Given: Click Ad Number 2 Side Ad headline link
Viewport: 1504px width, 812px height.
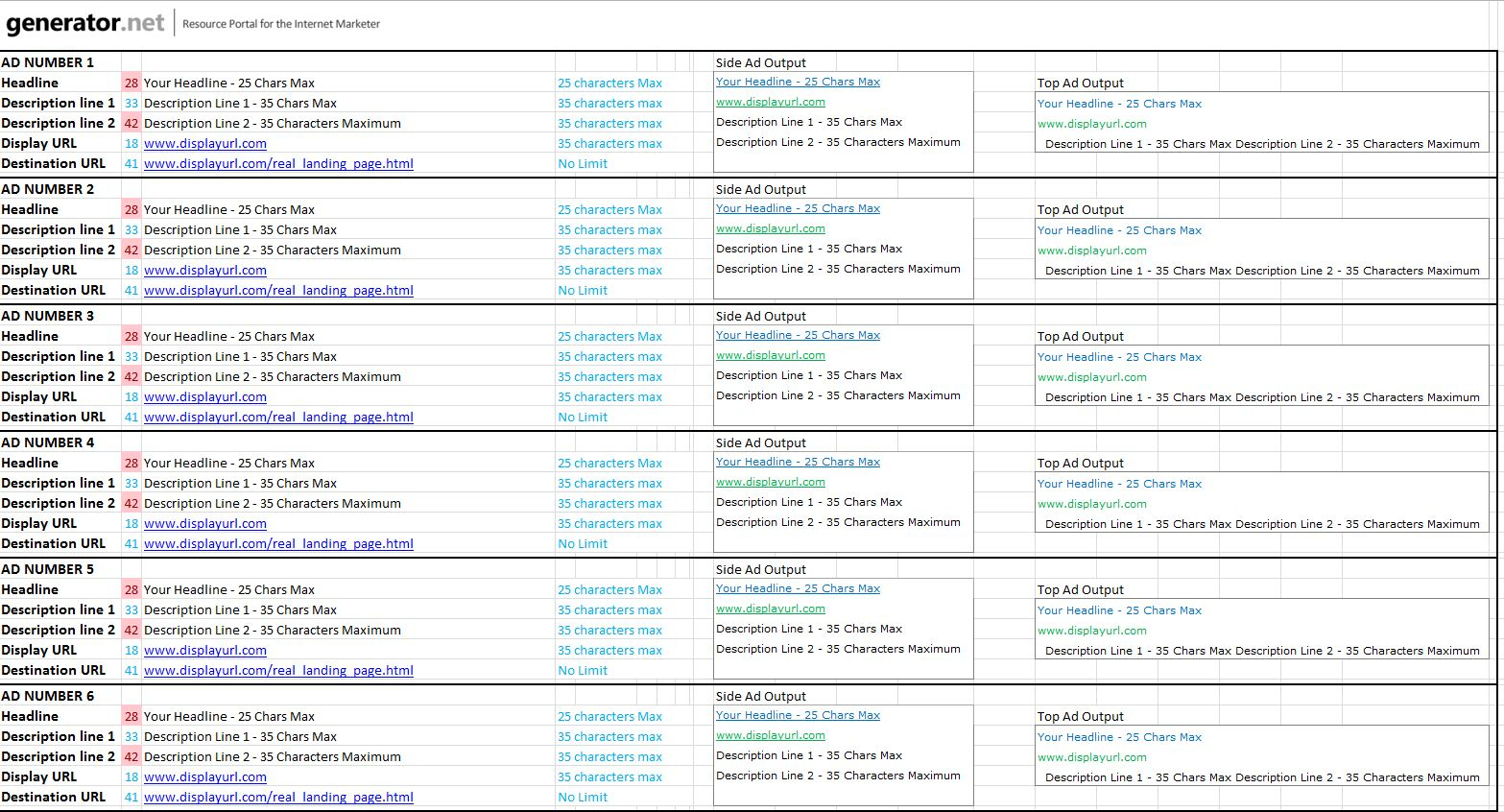Looking at the screenshot, I should (797, 208).
